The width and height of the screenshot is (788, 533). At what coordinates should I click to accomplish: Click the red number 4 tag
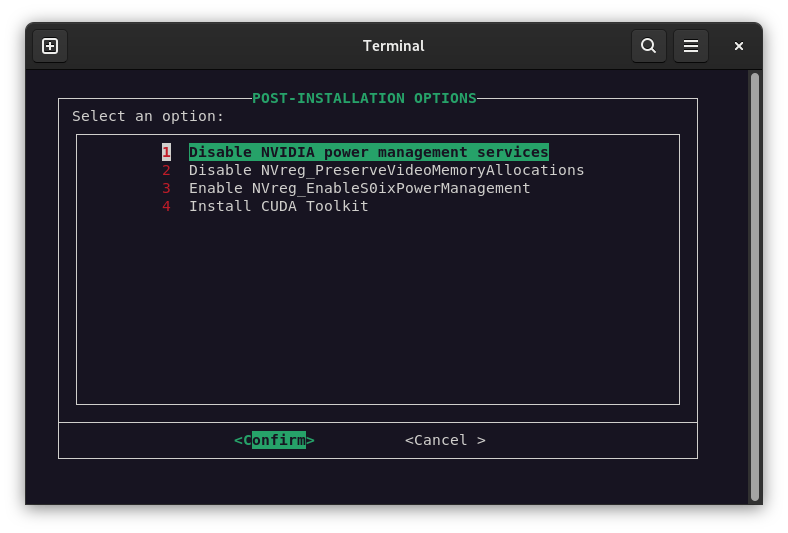coord(167,206)
